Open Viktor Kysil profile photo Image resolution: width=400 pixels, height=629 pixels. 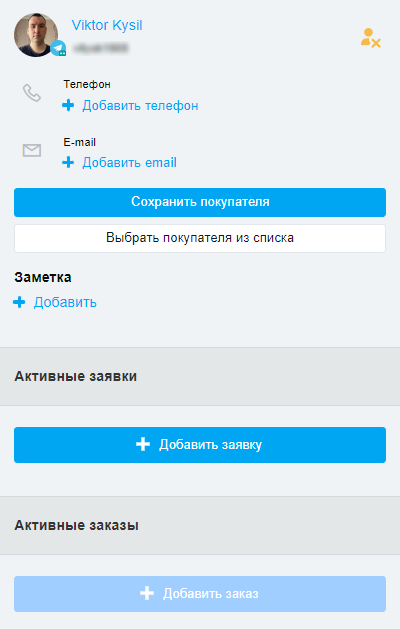click(x=36, y=35)
